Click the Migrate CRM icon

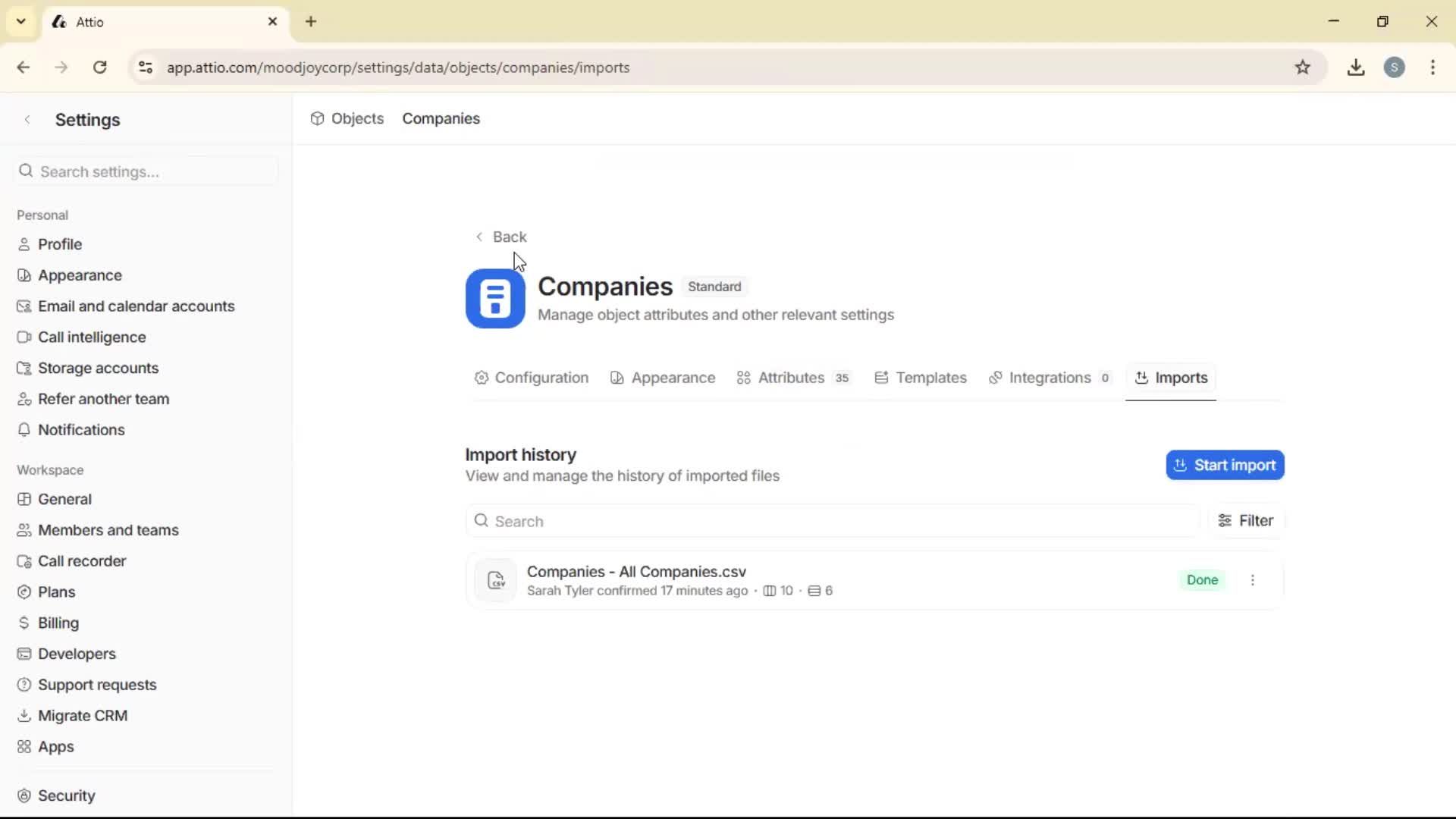(x=24, y=715)
